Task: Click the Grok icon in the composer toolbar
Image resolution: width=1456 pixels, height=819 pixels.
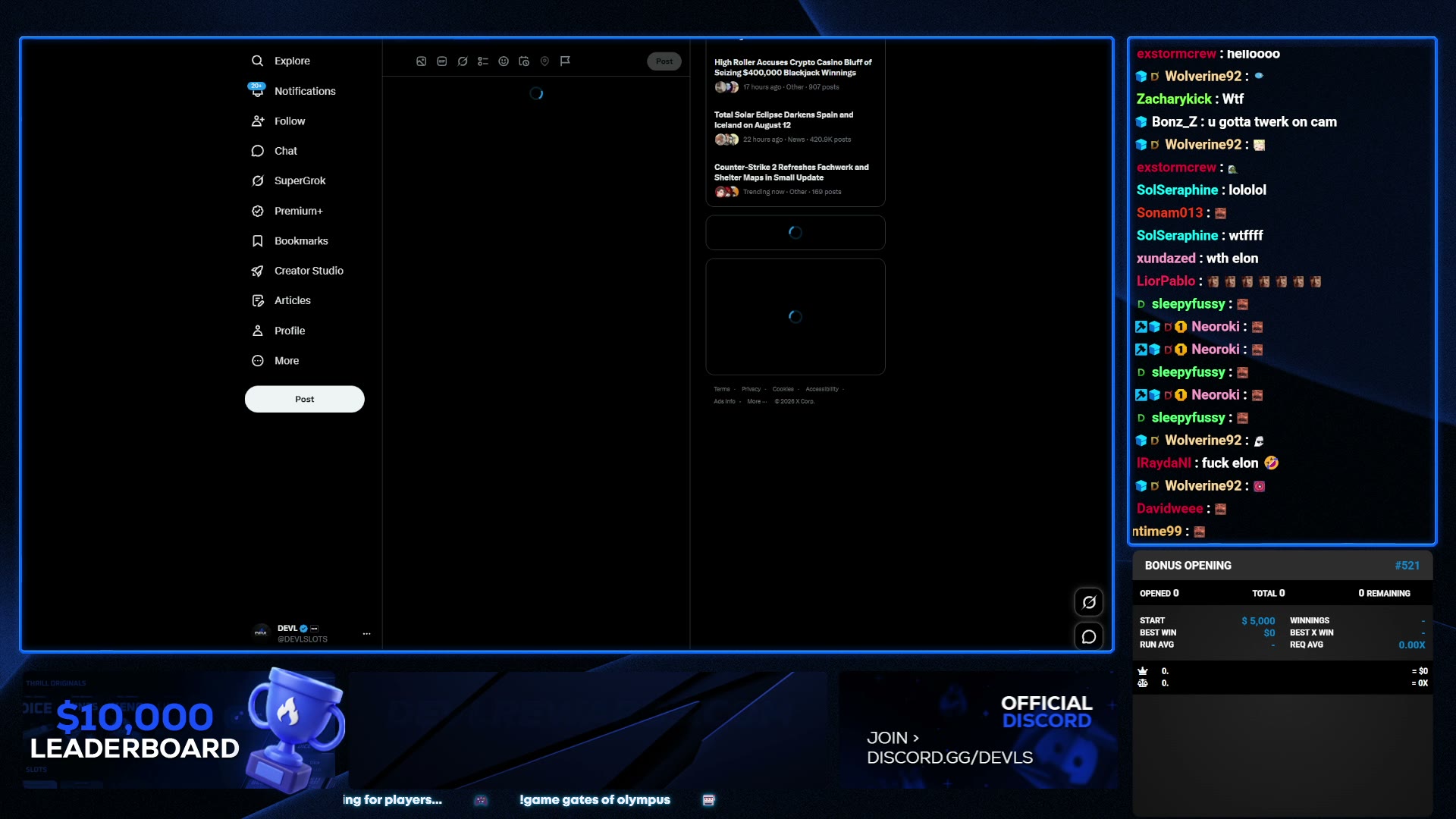Action: click(463, 61)
